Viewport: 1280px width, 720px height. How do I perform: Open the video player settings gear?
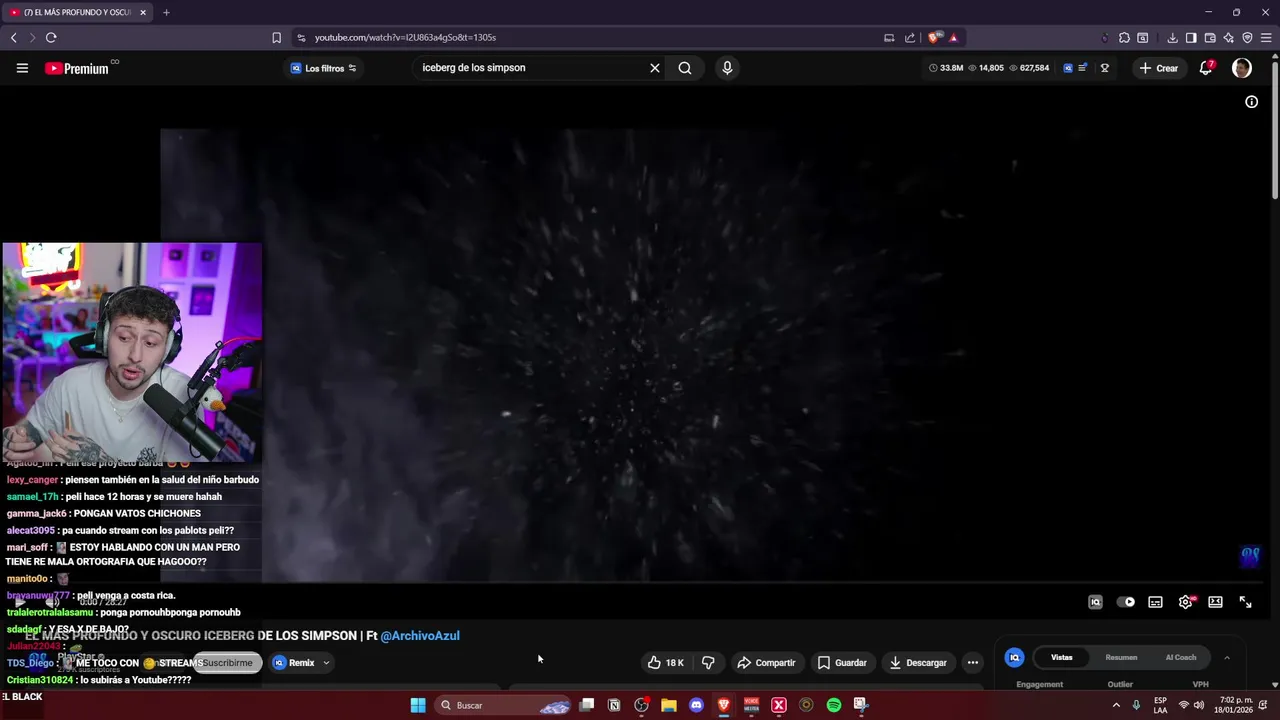tap(1186, 602)
